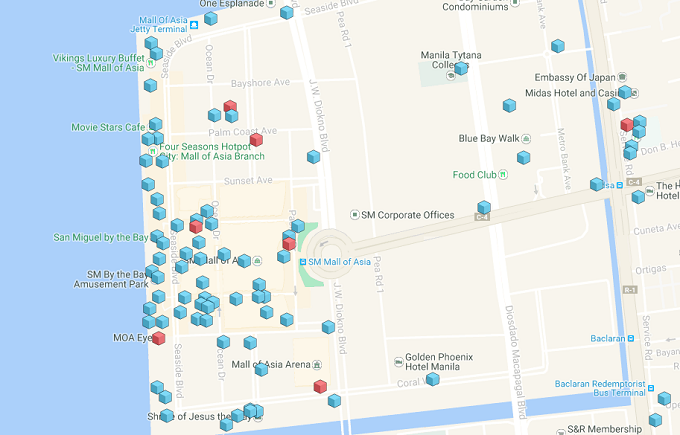
Task: Select the Ortigas street label
Action: (x=651, y=270)
